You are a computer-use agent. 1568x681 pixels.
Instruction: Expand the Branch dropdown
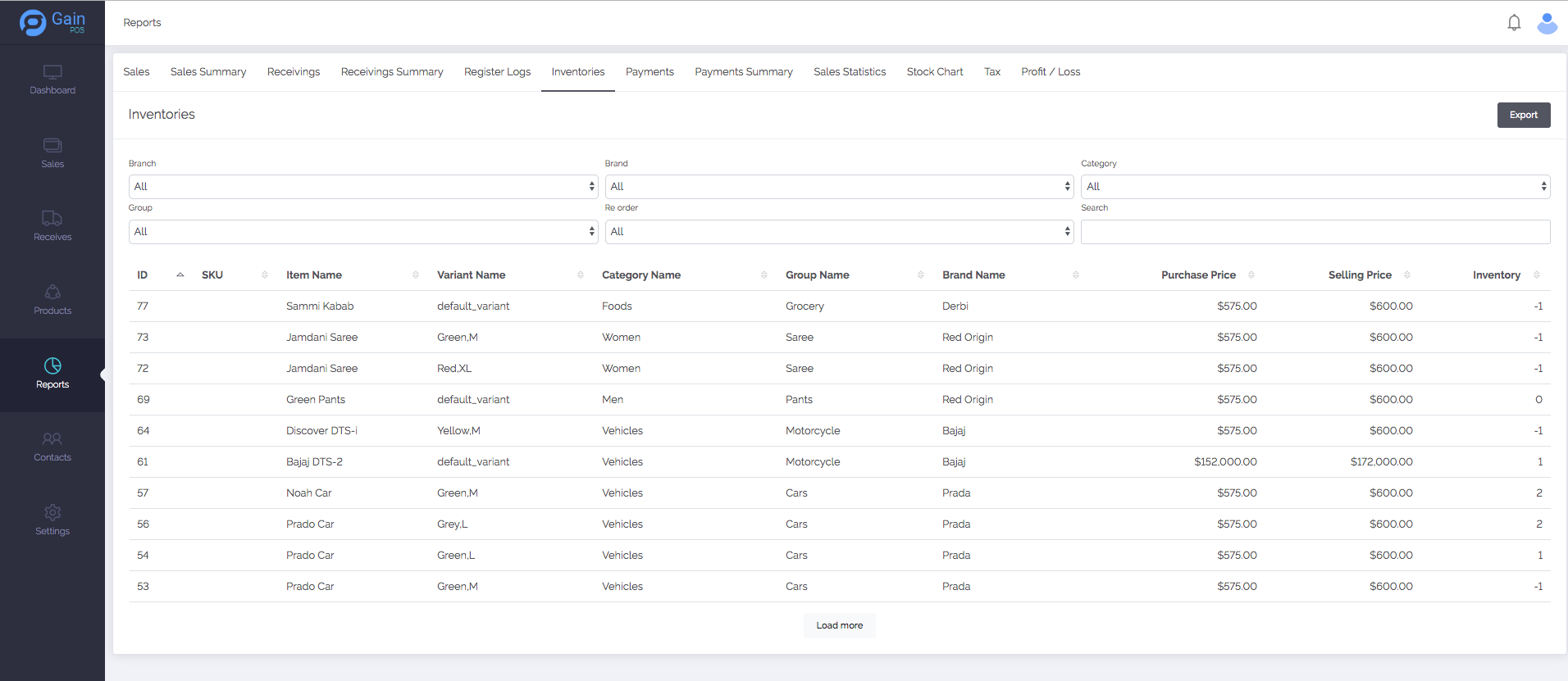362,187
